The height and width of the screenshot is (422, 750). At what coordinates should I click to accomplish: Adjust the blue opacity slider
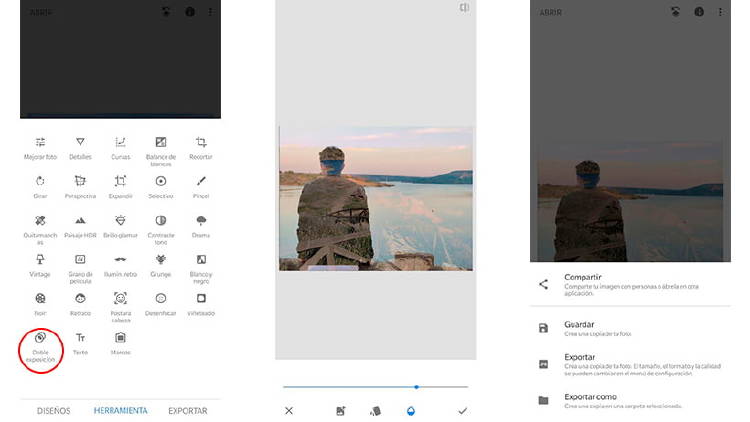416,386
